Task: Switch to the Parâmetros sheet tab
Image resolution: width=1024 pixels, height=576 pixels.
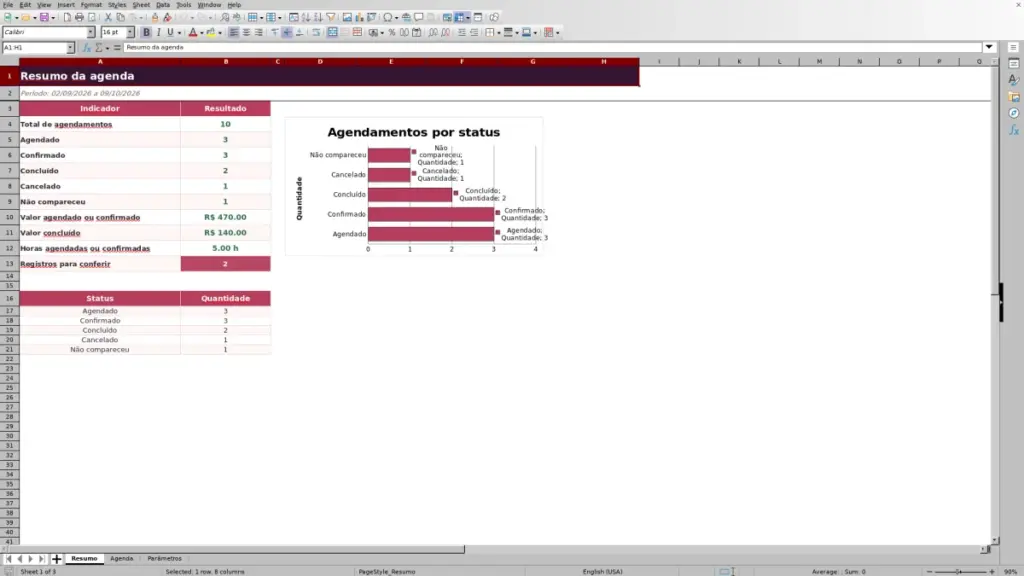Action: 165,559
